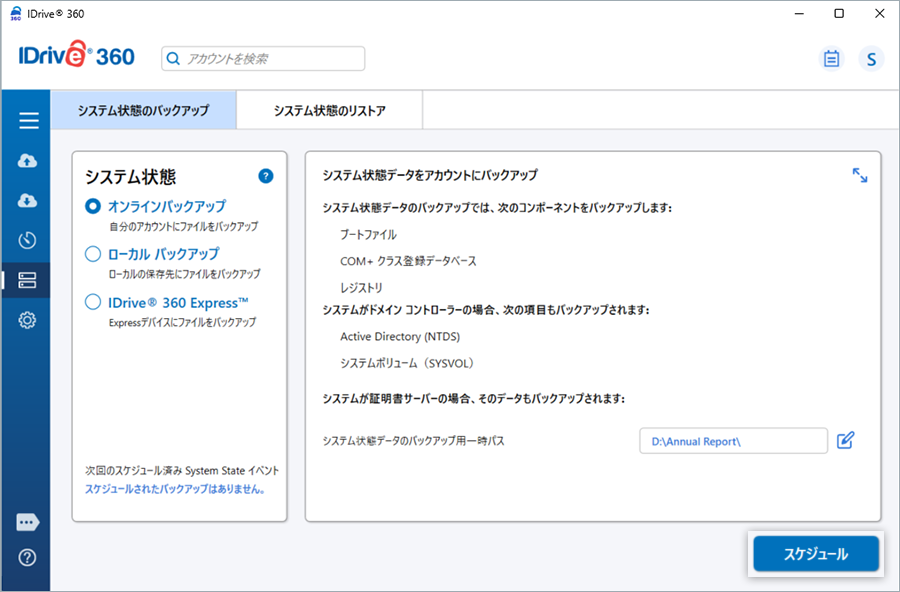The width and height of the screenshot is (900, 592).
Task: Open the activity log icon at top right
Action: (831, 59)
